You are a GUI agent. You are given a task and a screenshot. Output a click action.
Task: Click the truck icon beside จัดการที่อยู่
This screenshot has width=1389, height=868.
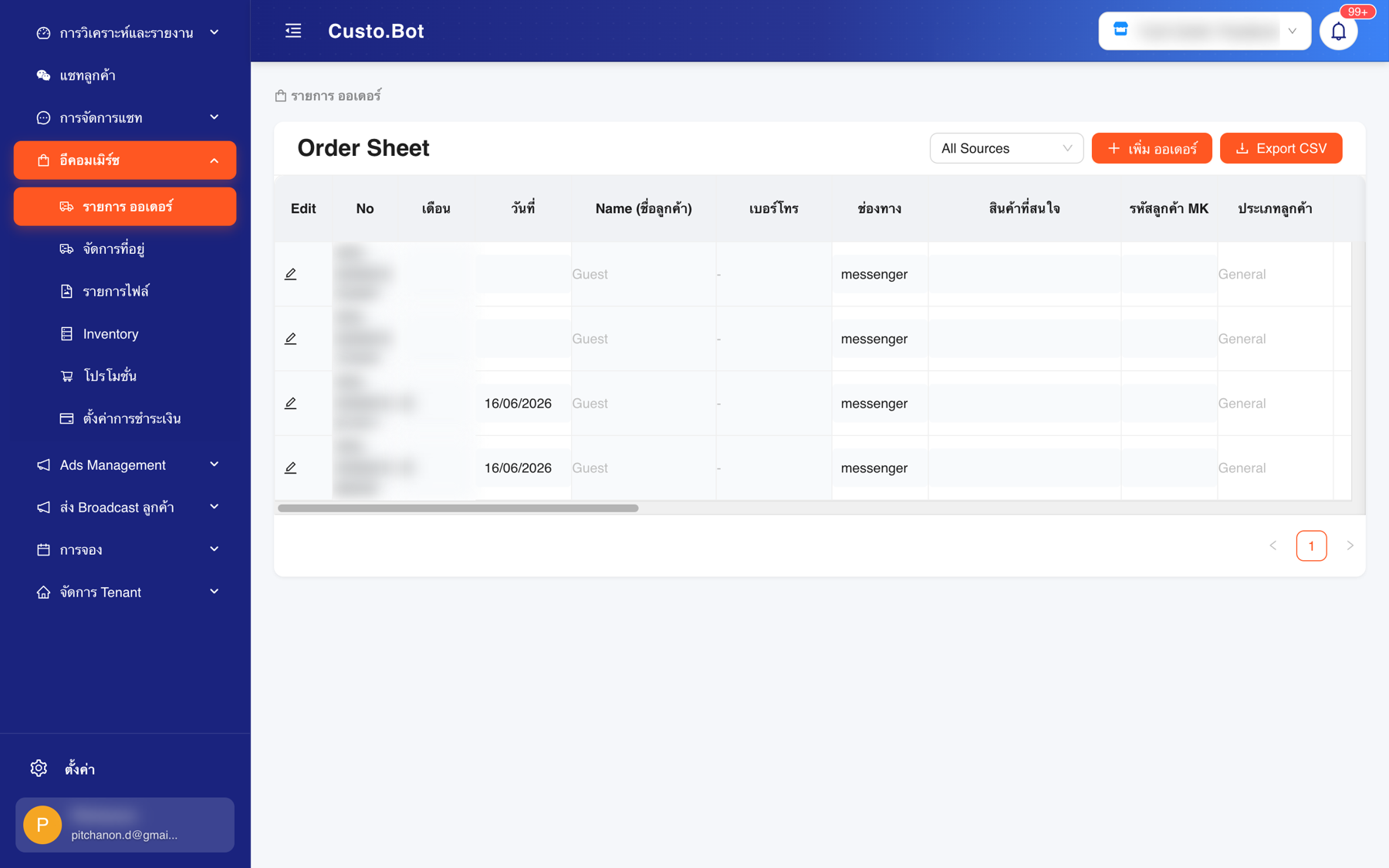click(66, 249)
